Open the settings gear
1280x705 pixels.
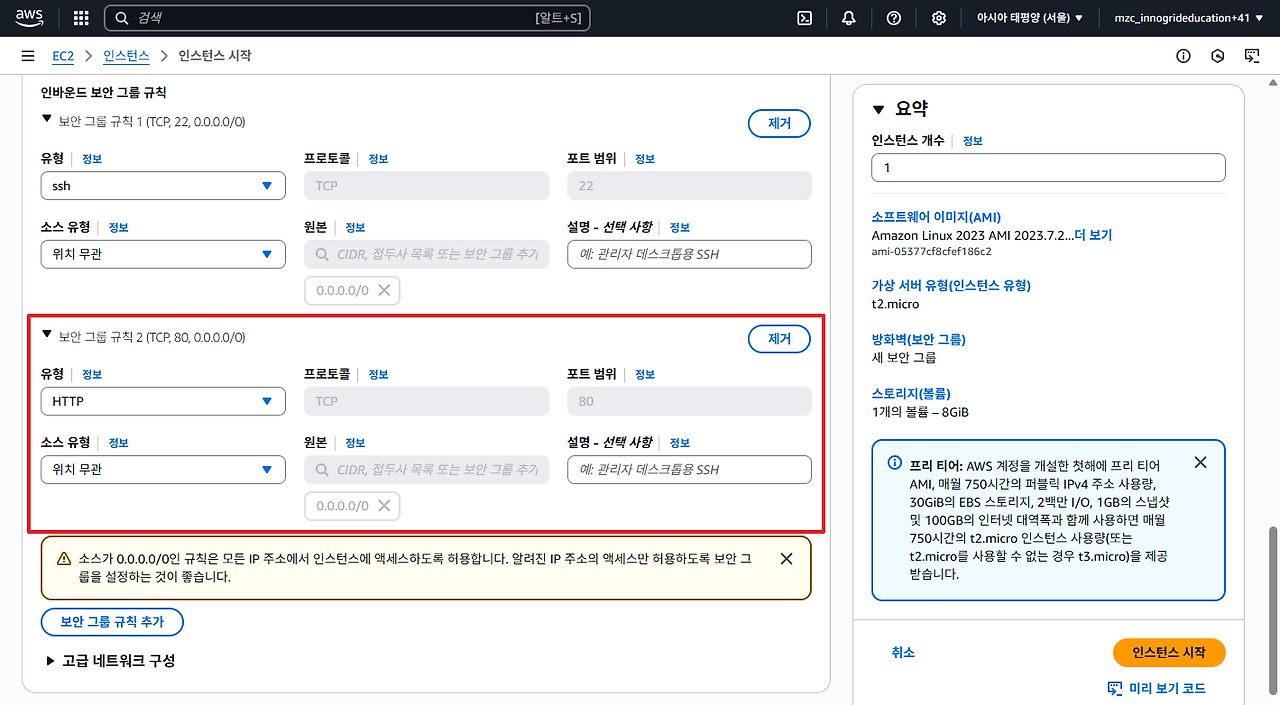pos(939,18)
